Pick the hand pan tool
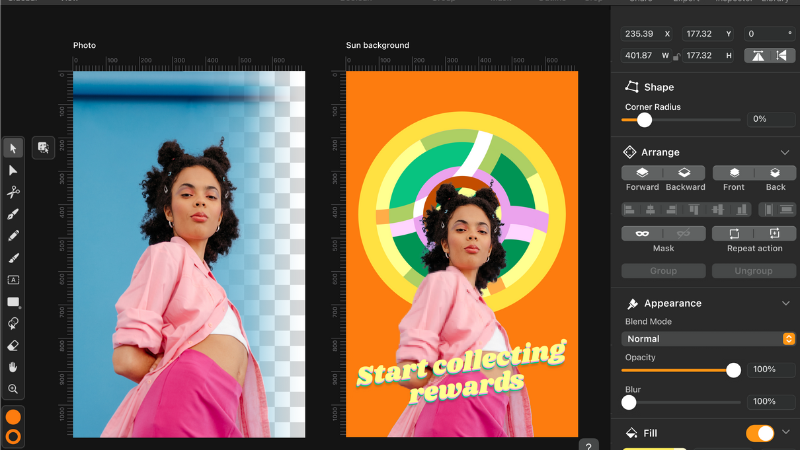 coord(14,367)
